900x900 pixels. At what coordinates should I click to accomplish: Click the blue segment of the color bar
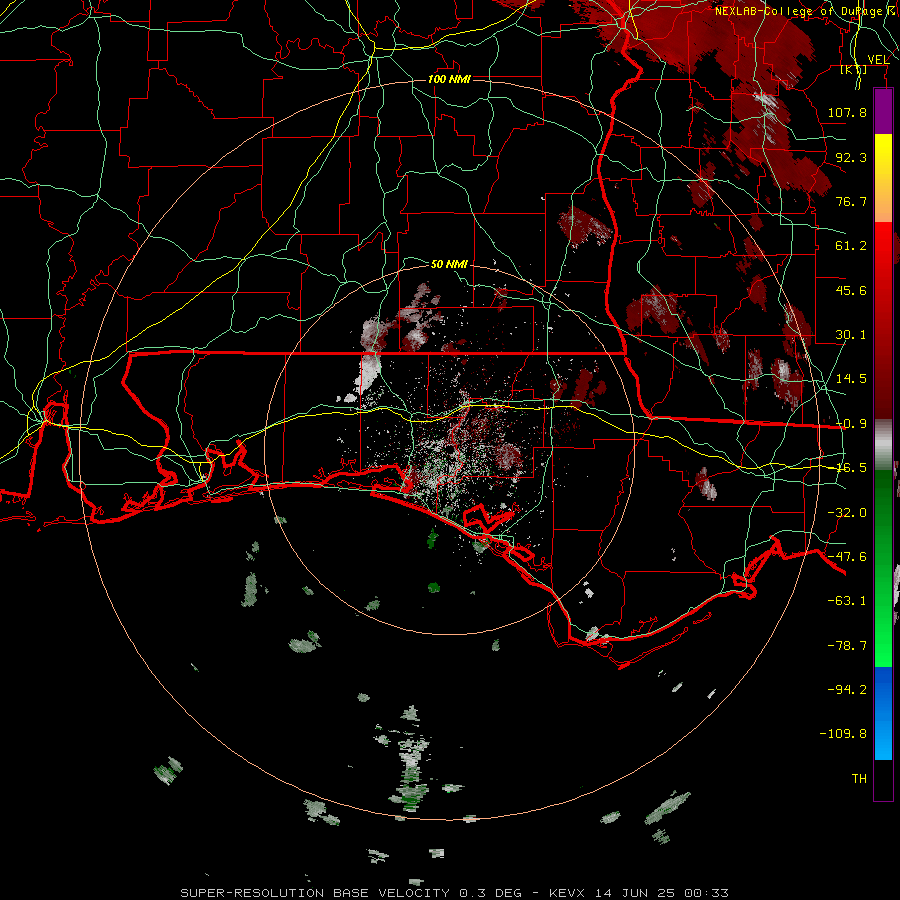click(x=883, y=713)
